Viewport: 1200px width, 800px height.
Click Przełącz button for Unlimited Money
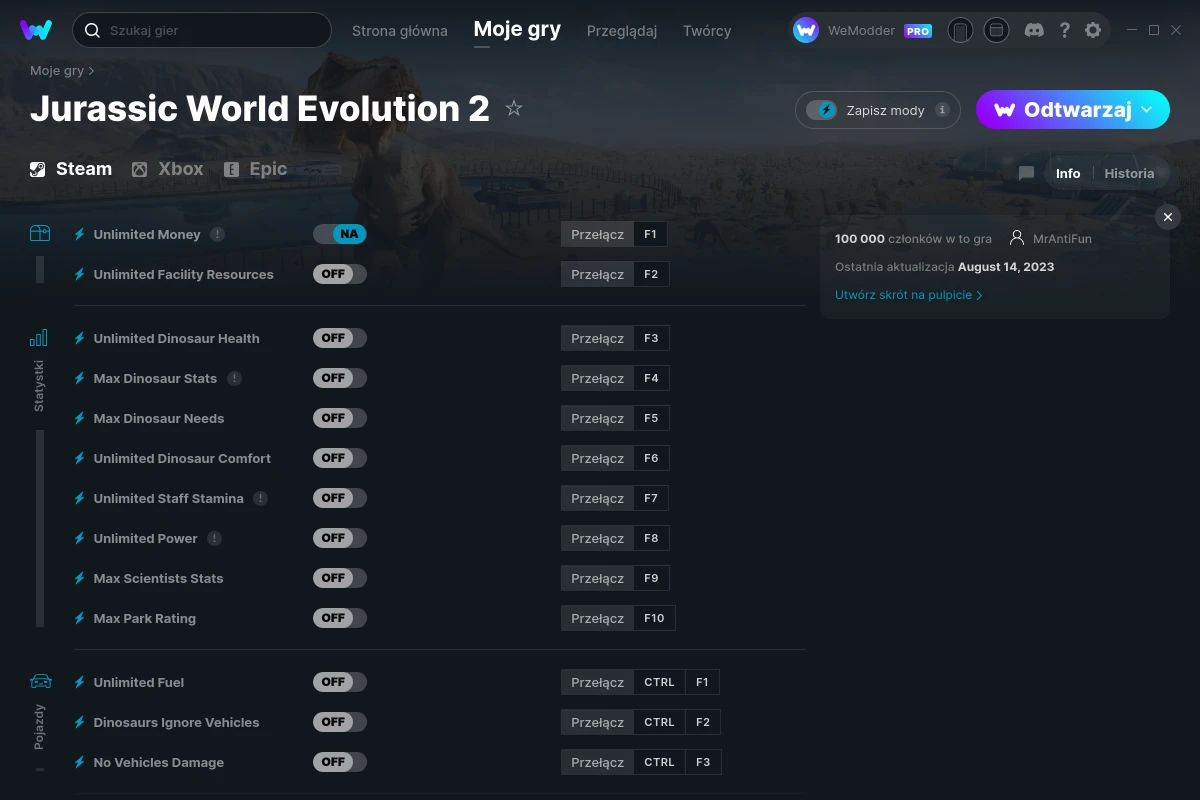(597, 234)
